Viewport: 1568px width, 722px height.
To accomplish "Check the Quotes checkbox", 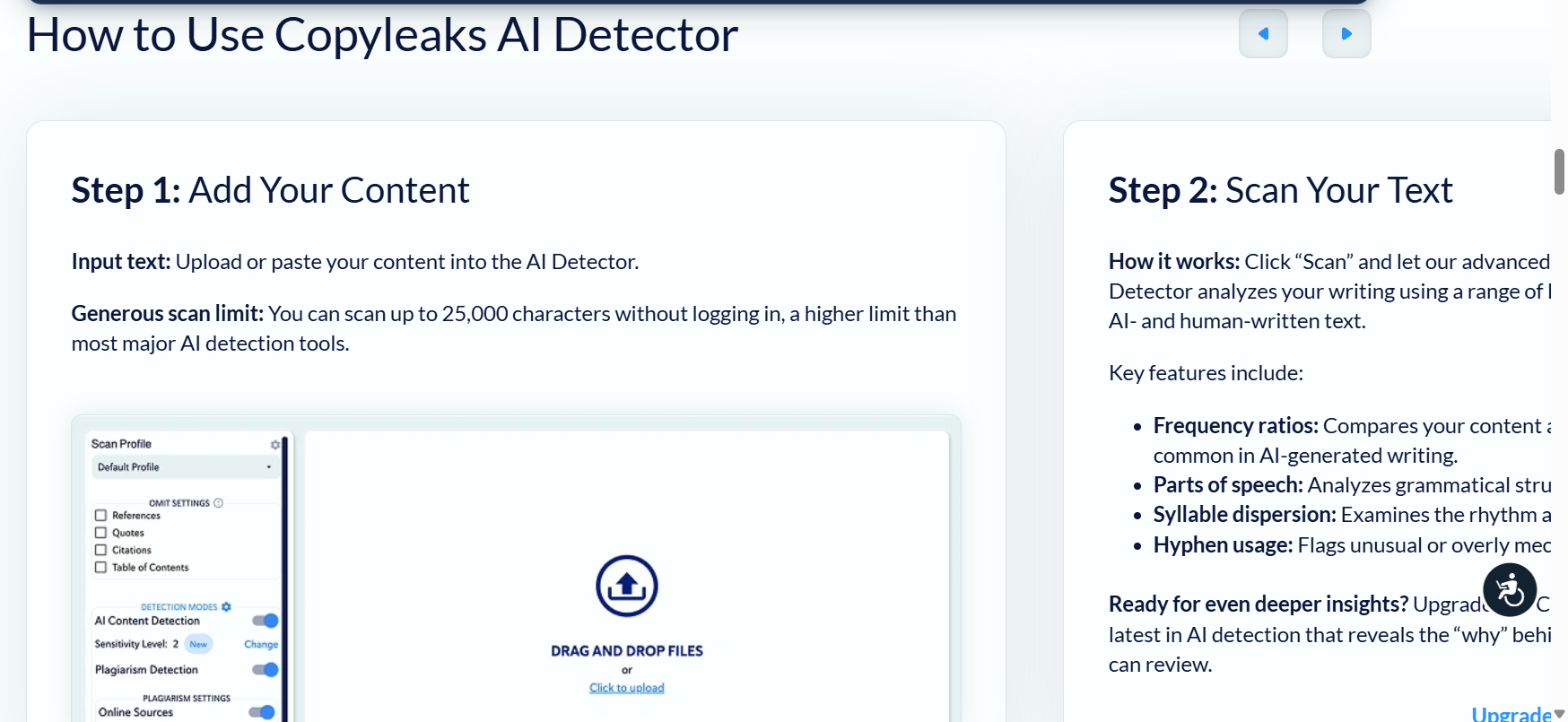I will tap(100, 533).
